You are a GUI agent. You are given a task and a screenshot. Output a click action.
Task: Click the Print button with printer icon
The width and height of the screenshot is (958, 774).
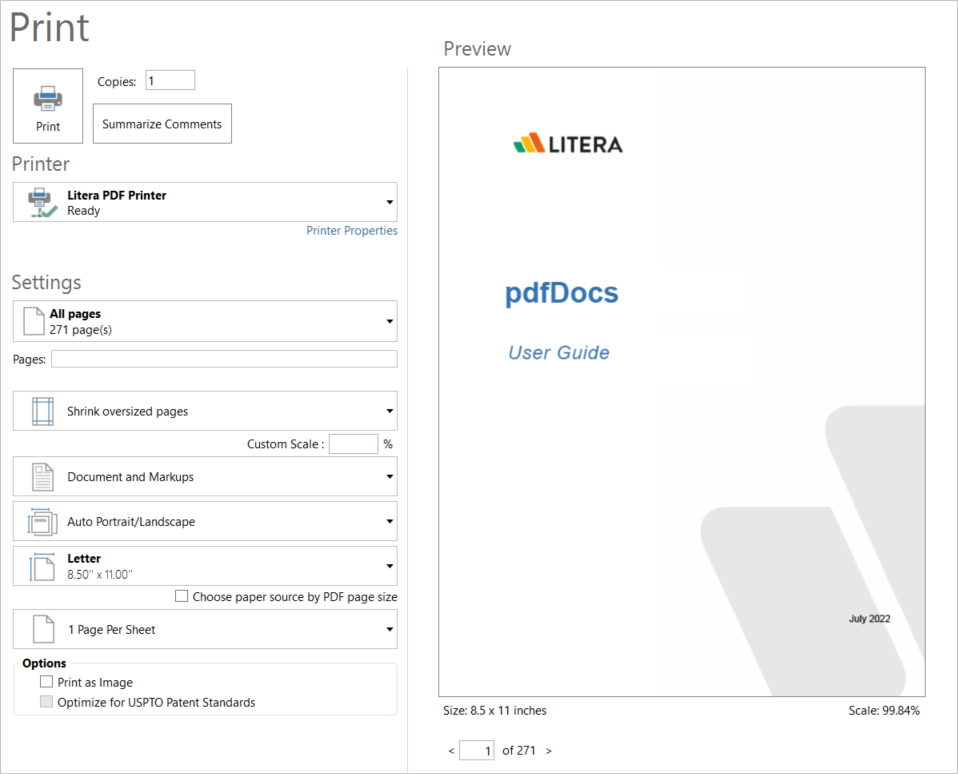pos(48,106)
